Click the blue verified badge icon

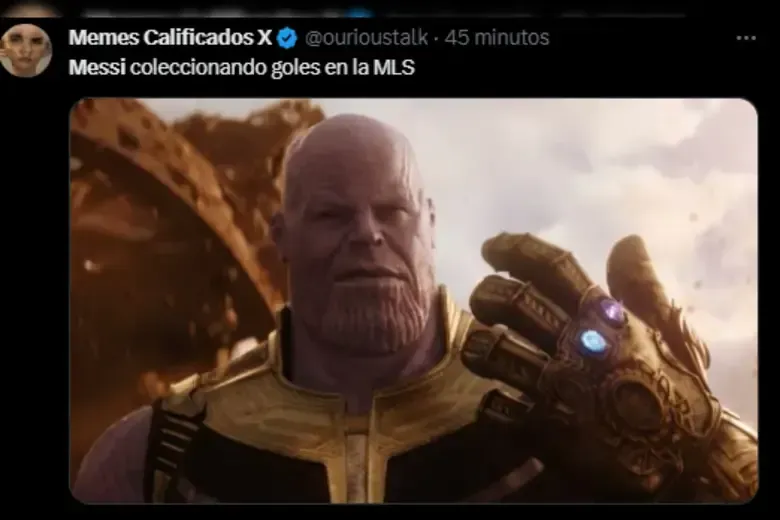point(287,38)
